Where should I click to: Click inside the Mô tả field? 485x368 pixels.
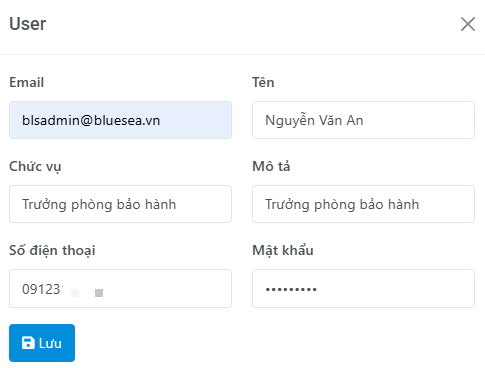tap(363, 204)
